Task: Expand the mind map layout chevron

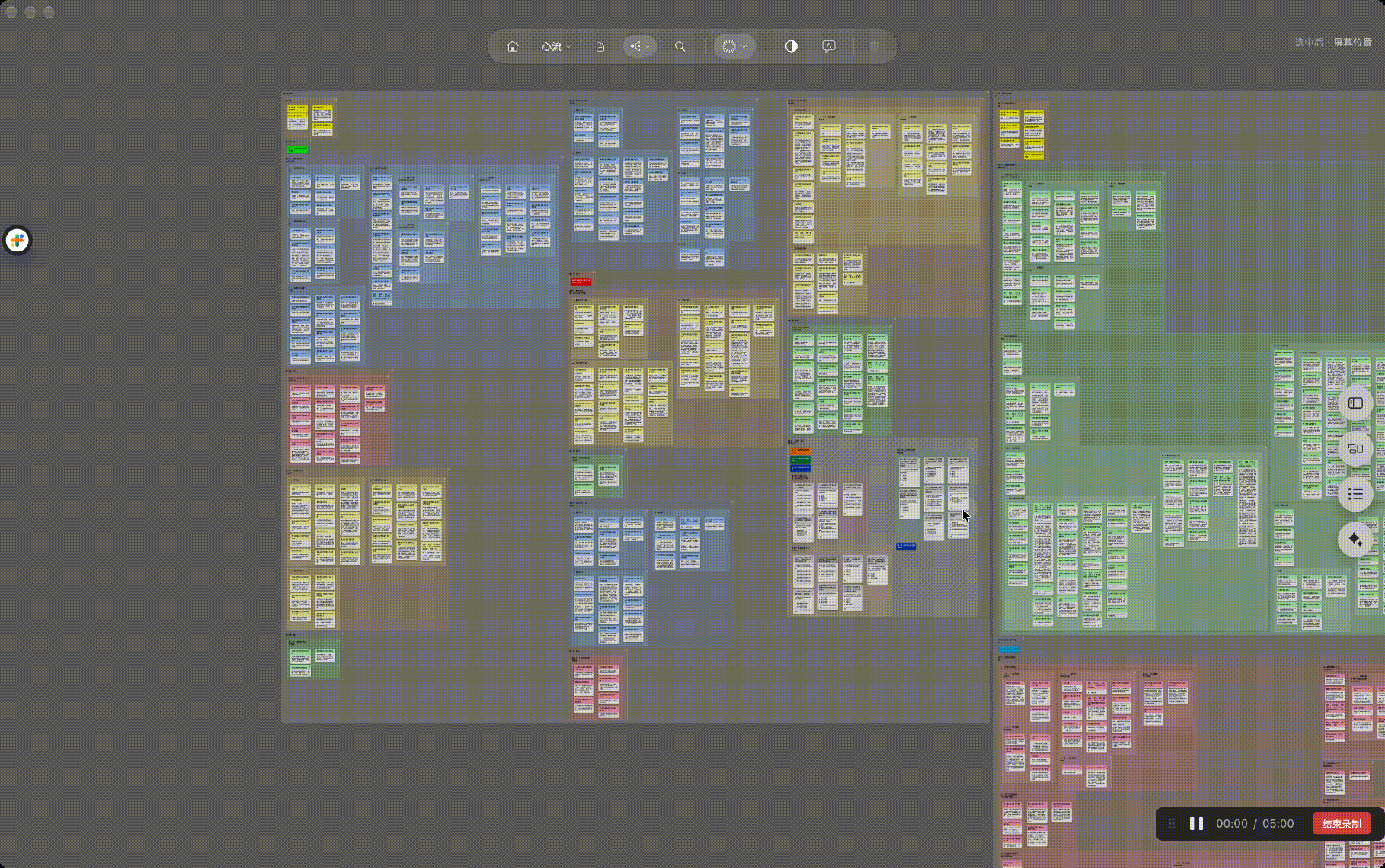Action: coord(648,46)
